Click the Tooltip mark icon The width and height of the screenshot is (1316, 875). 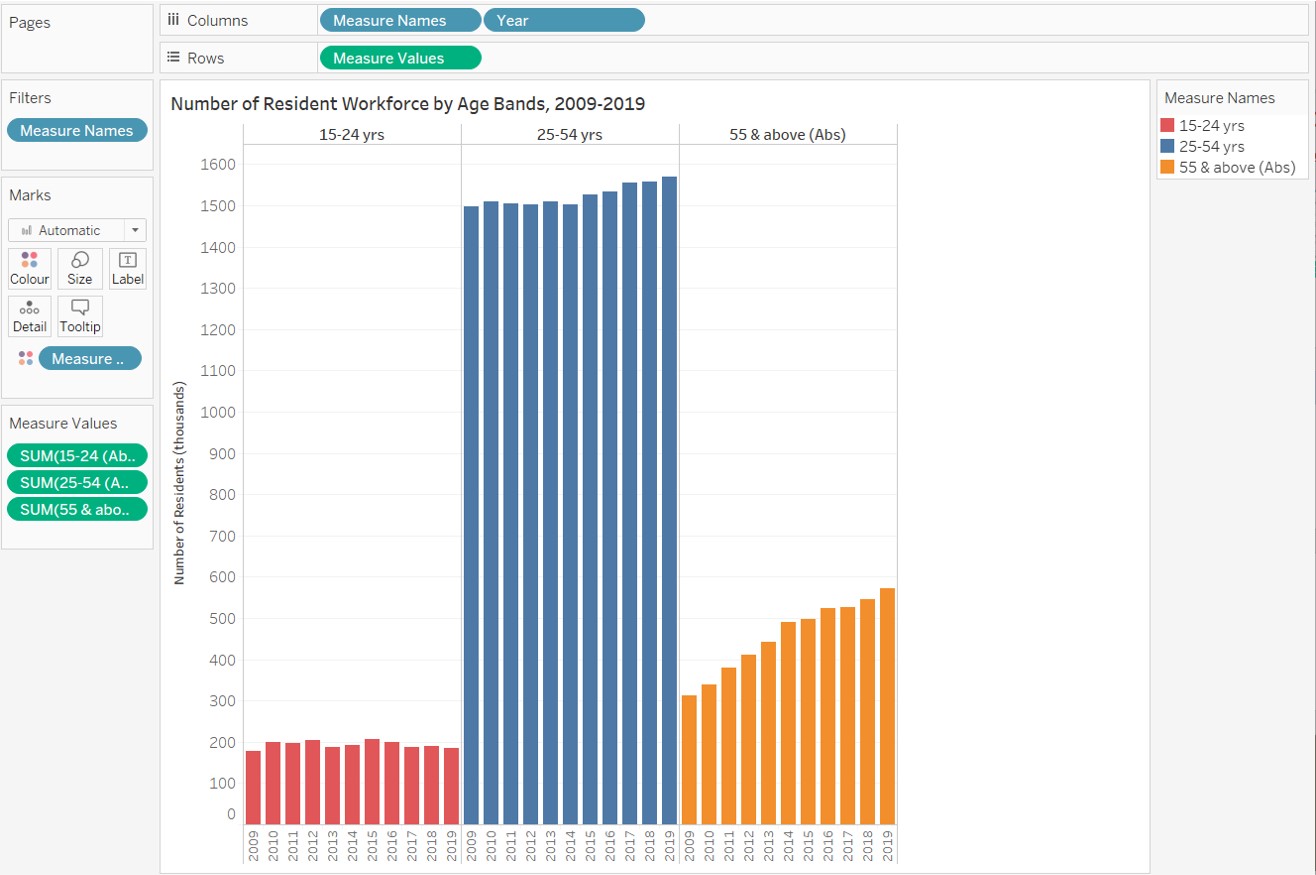click(79, 315)
